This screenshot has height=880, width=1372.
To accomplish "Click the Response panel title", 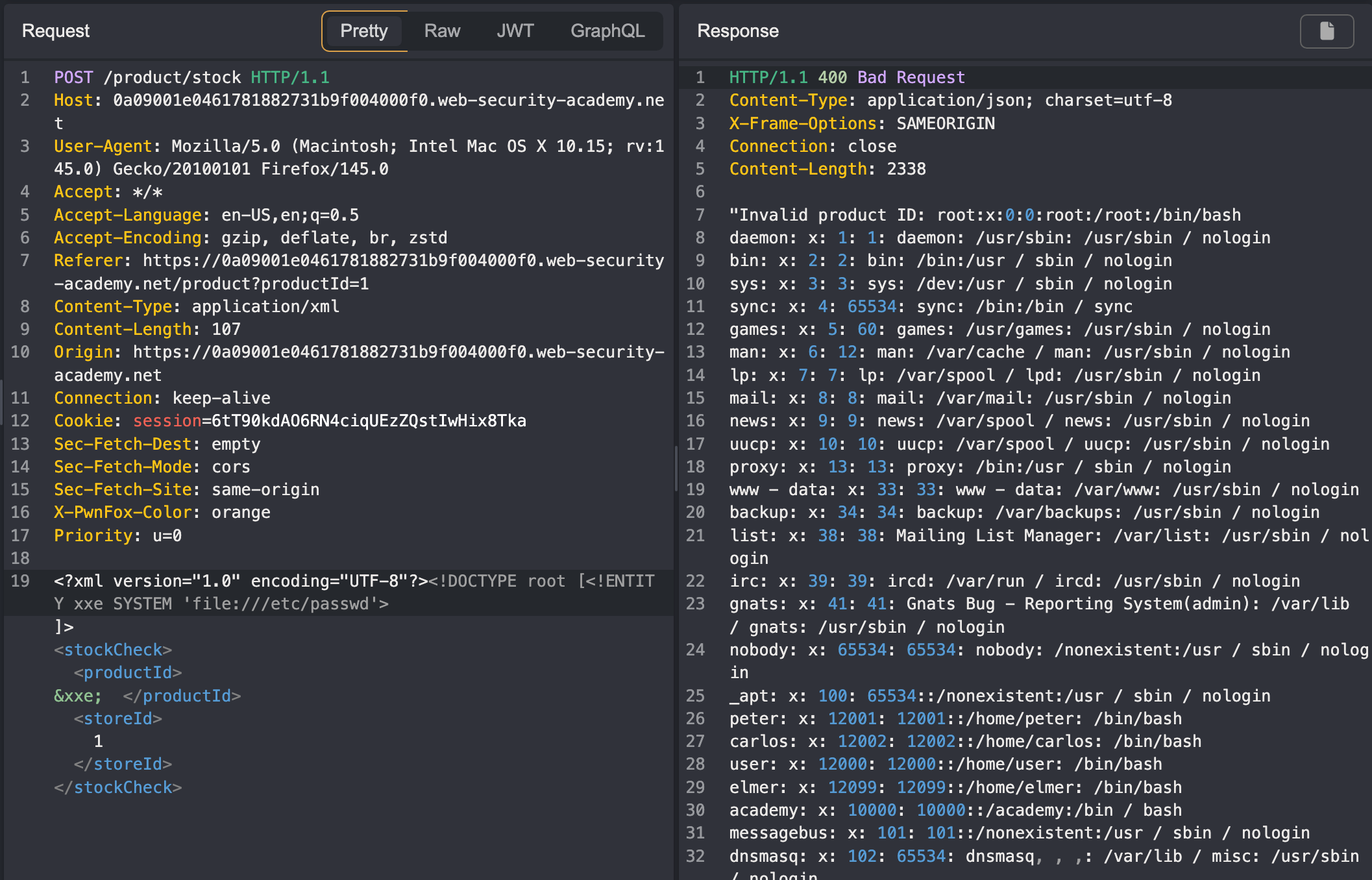I will coord(738,31).
